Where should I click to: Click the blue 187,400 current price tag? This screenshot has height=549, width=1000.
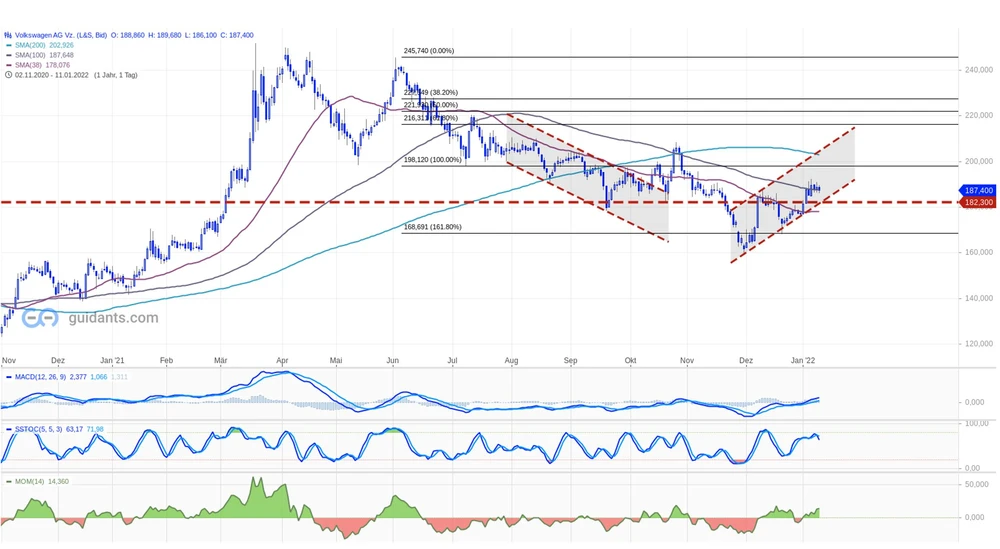(x=977, y=190)
